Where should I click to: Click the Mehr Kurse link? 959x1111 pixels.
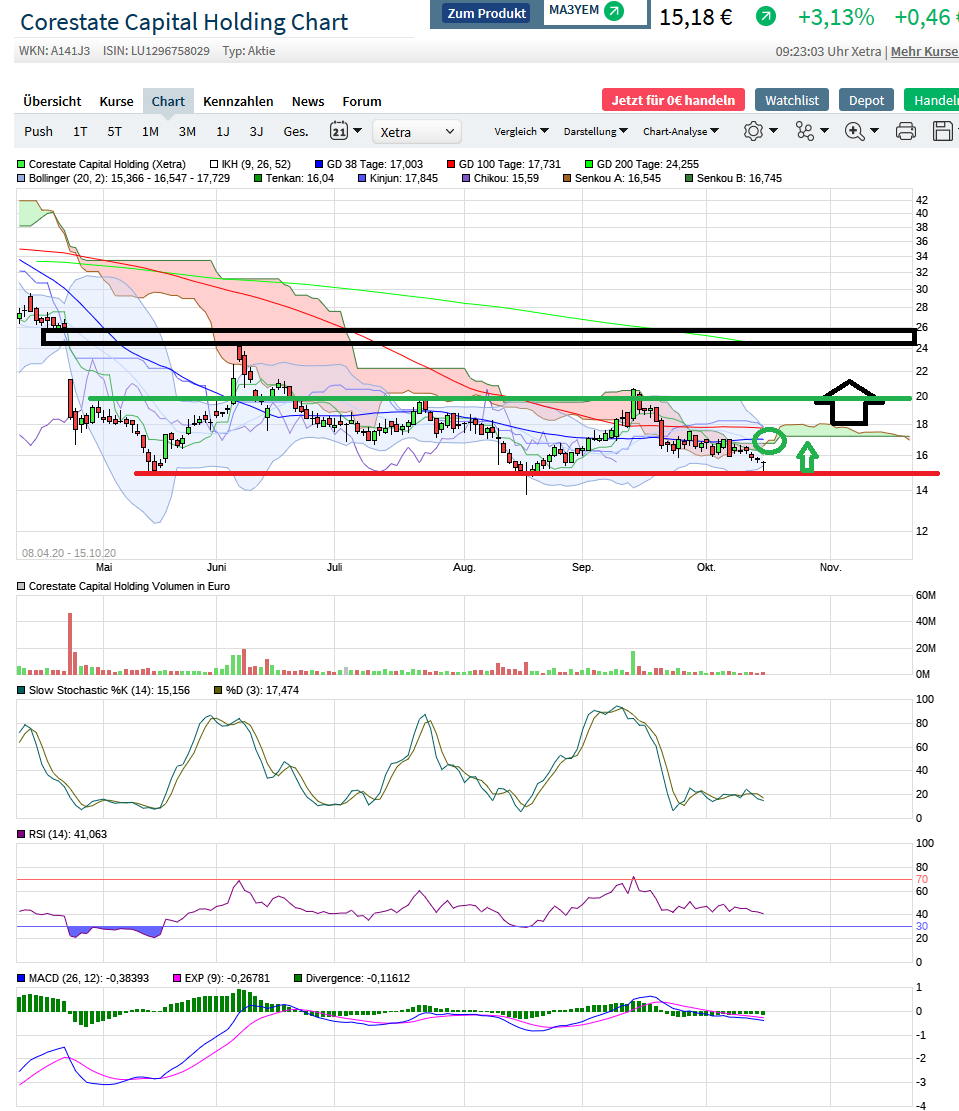click(x=924, y=51)
